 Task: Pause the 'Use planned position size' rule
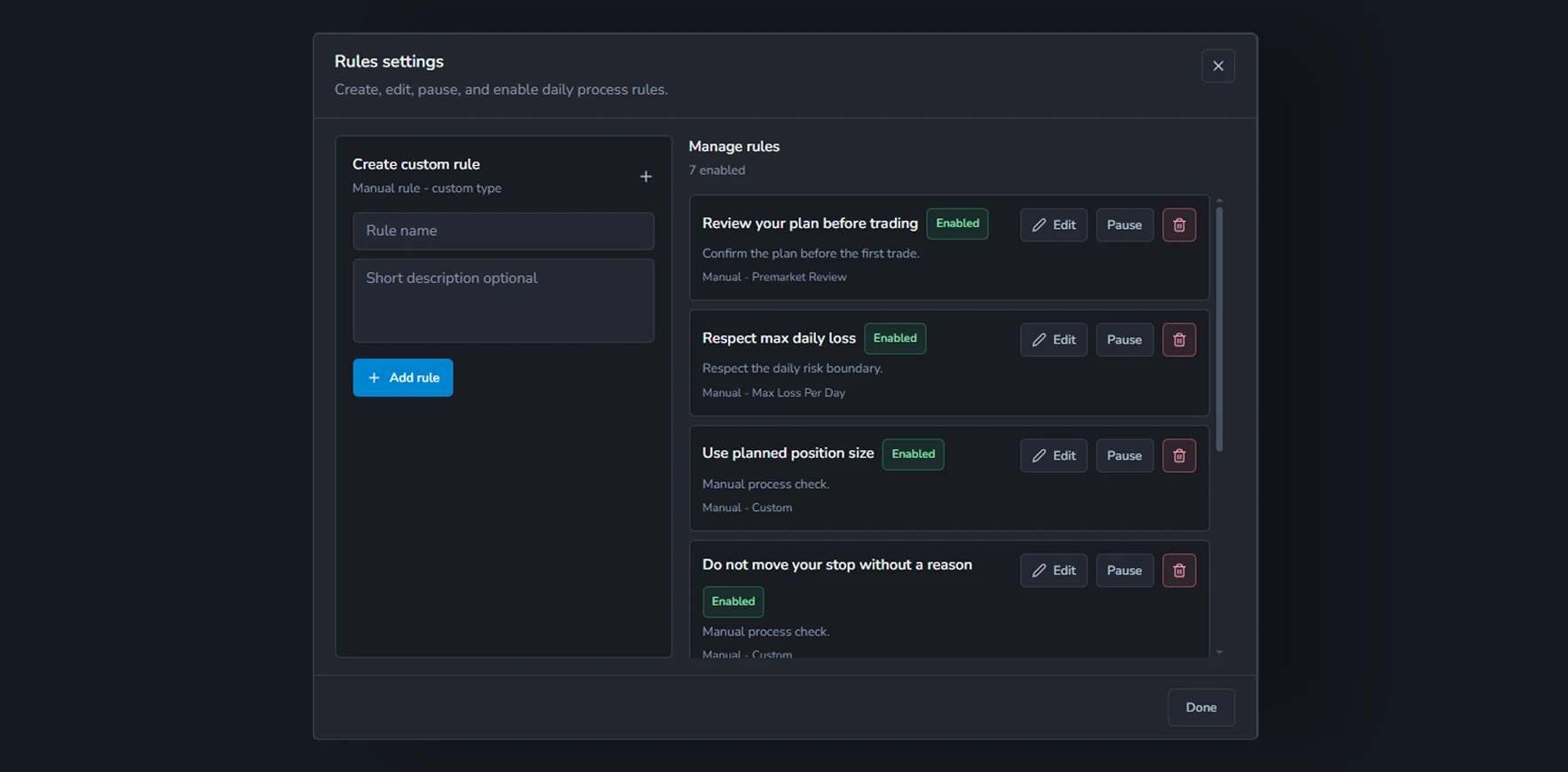[x=1124, y=455]
